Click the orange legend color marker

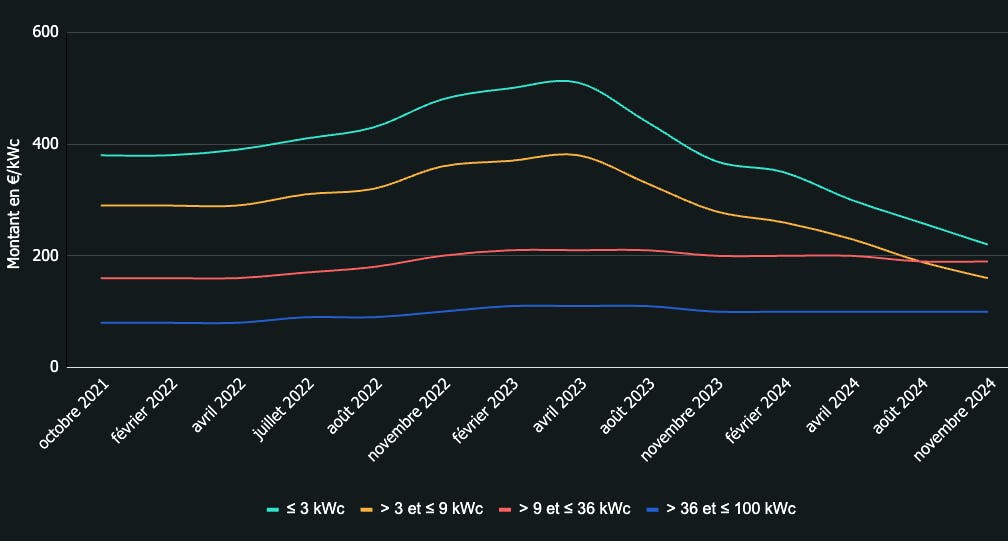pos(367,510)
